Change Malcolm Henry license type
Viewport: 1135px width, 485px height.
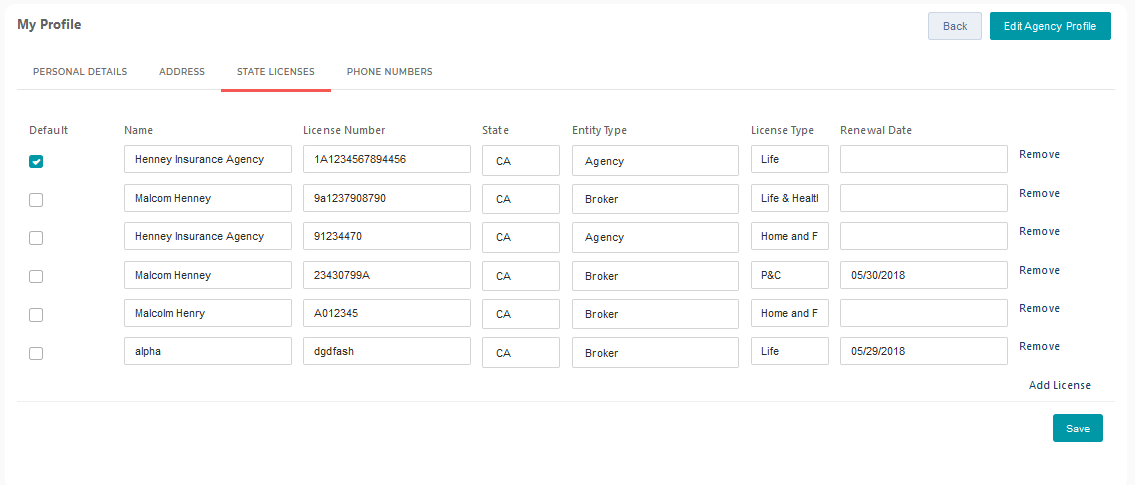pos(790,313)
